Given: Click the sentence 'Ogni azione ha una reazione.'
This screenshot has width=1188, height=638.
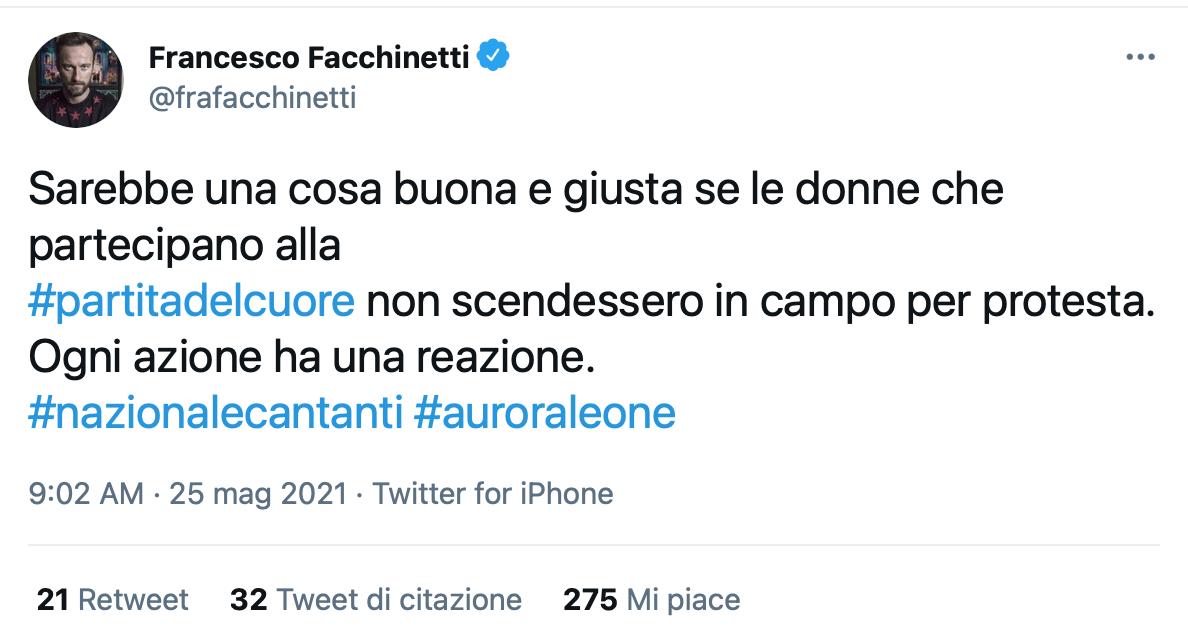Looking at the screenshot, I should pos(312,357).
